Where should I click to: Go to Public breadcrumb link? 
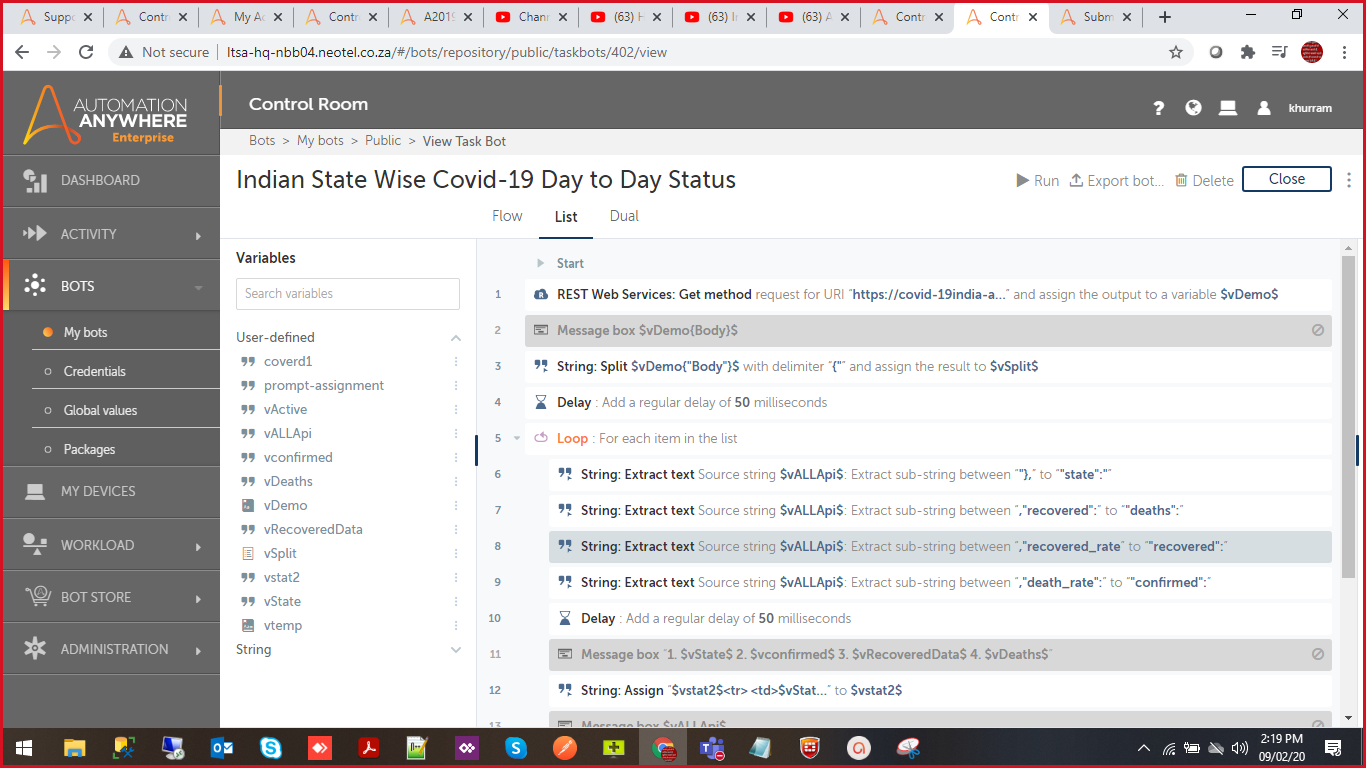(x=383, y=140)
